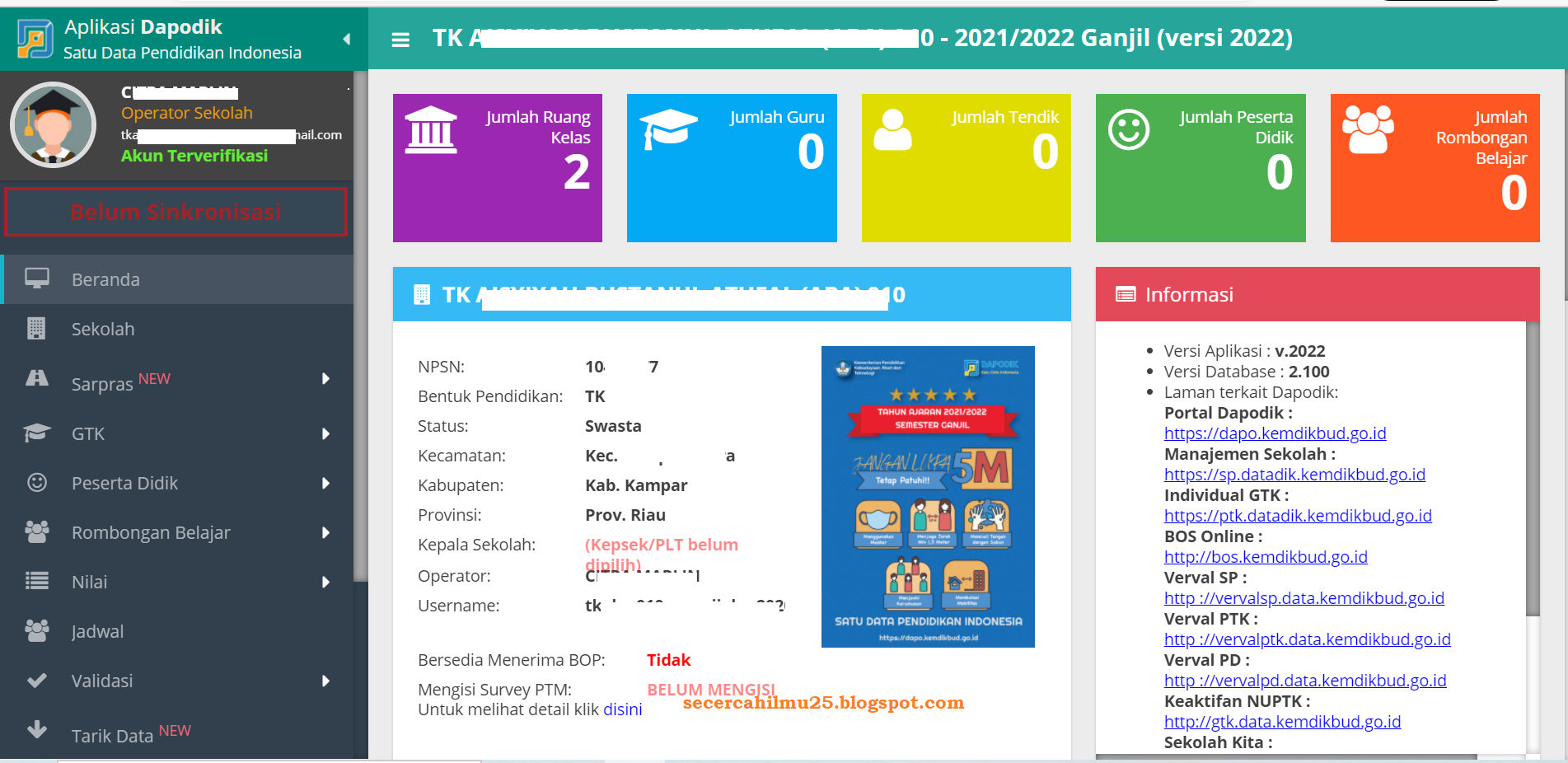Open the dapo.kemdikbud.go.id portal link
This screenshot has height=763, width=1568.
(x=1275, y=433)
